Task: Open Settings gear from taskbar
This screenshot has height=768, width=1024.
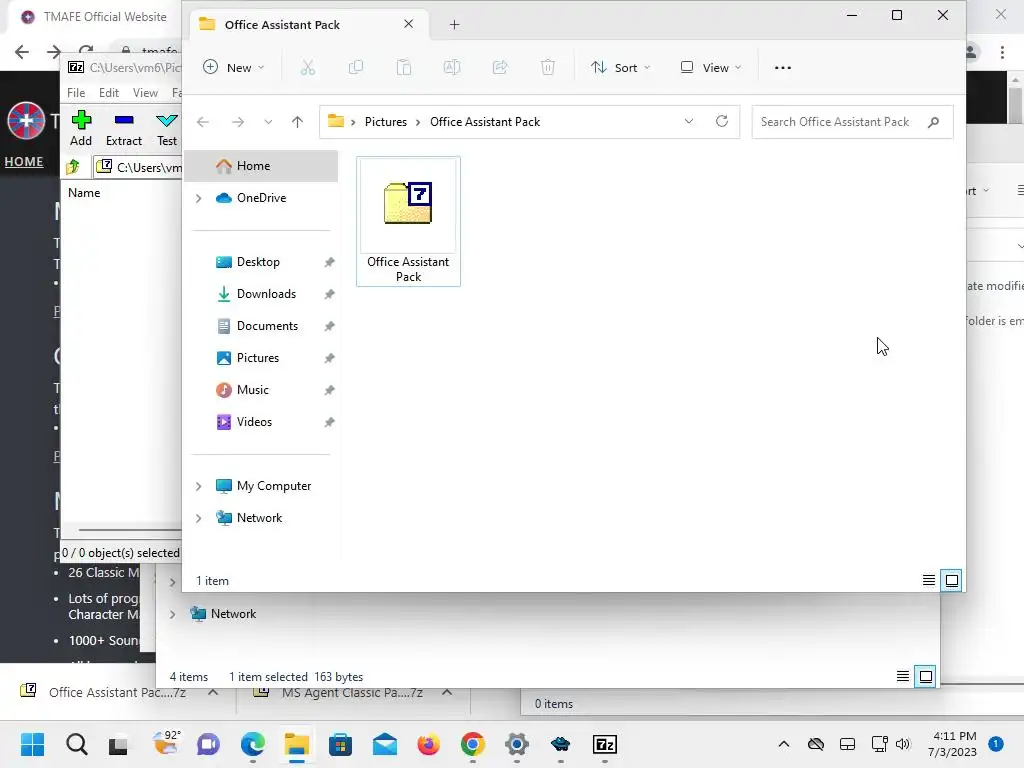Action: pyautogui.click(x=517, y=744)
